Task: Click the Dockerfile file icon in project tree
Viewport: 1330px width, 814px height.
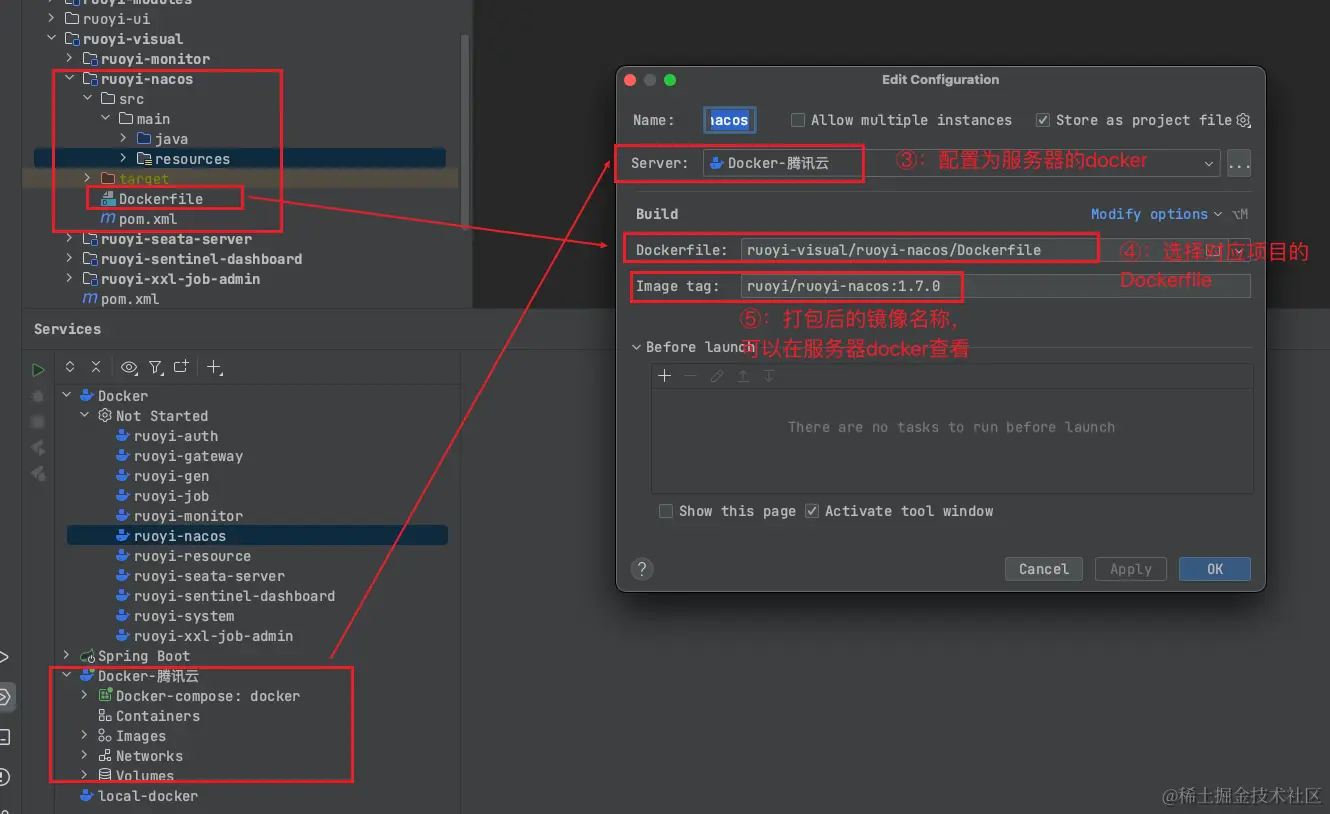Action: click(x=109, y=199)
